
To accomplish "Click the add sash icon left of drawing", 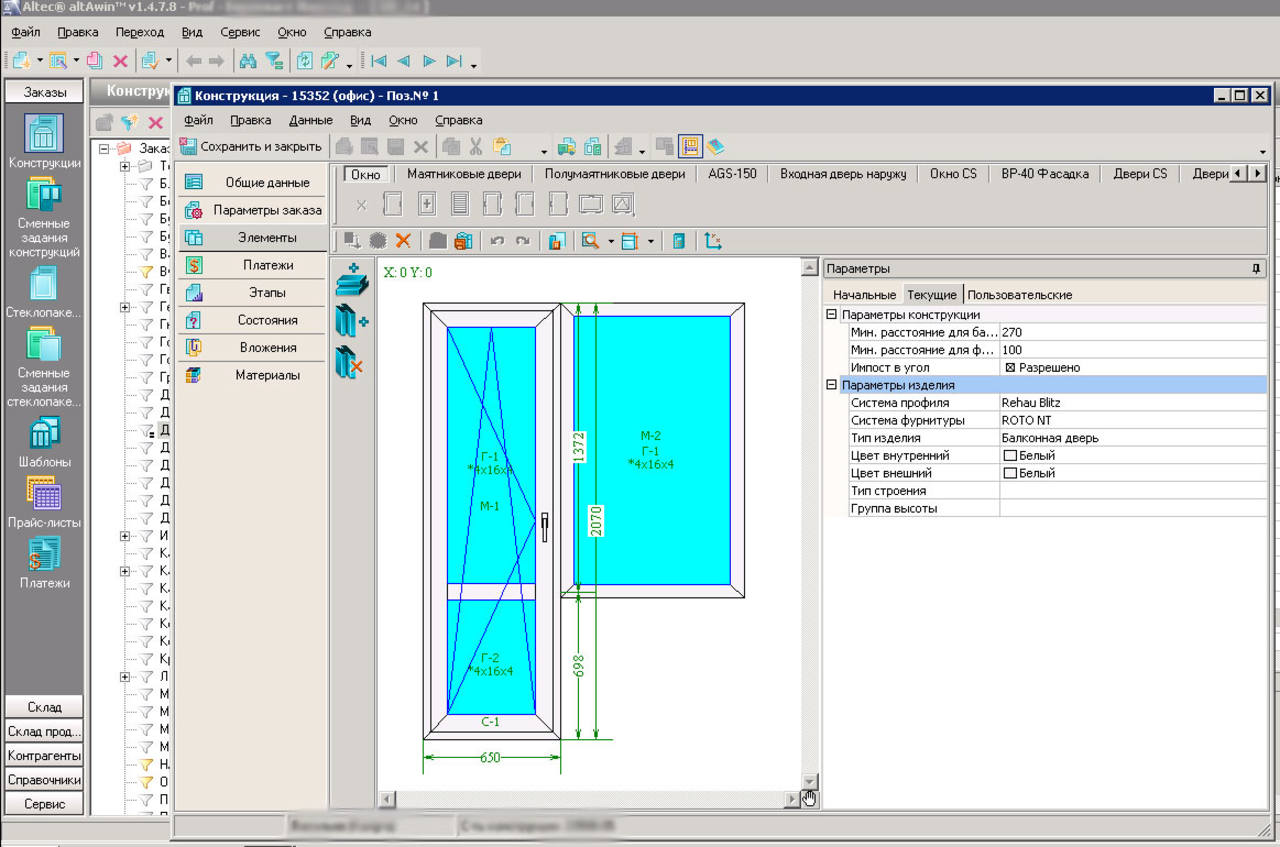I will [x=352, y=321].
